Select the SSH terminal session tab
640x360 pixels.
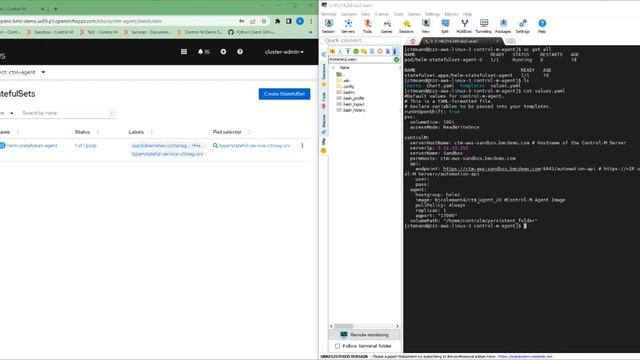tap(461, 41)
